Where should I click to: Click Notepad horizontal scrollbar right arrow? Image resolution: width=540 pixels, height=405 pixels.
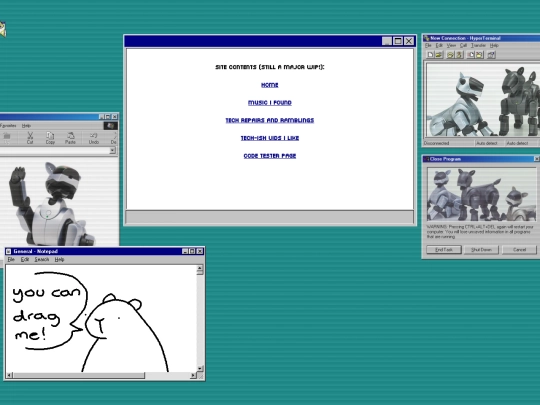click(193, 375)
